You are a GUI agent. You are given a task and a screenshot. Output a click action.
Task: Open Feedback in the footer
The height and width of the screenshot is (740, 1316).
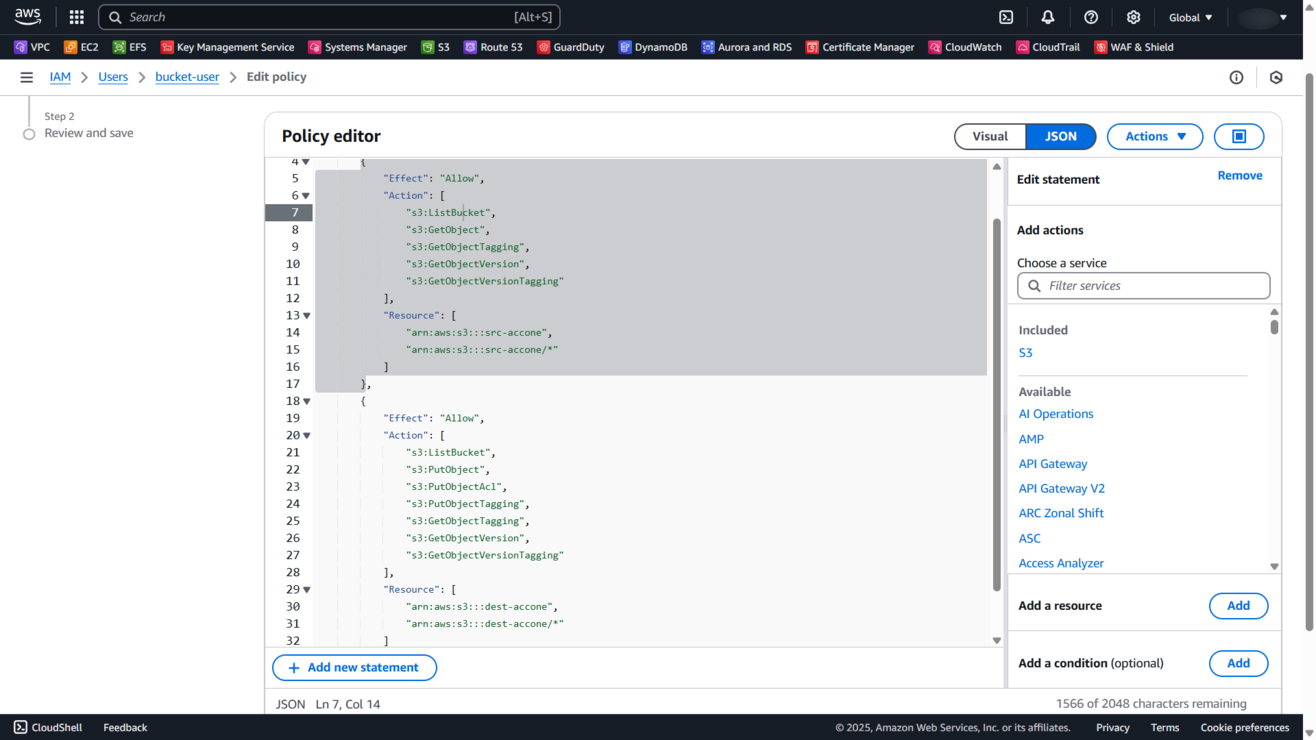click(125, 727)
